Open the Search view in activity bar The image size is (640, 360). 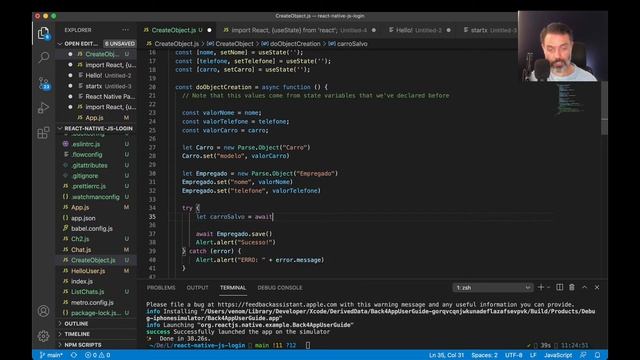[43, 57]
